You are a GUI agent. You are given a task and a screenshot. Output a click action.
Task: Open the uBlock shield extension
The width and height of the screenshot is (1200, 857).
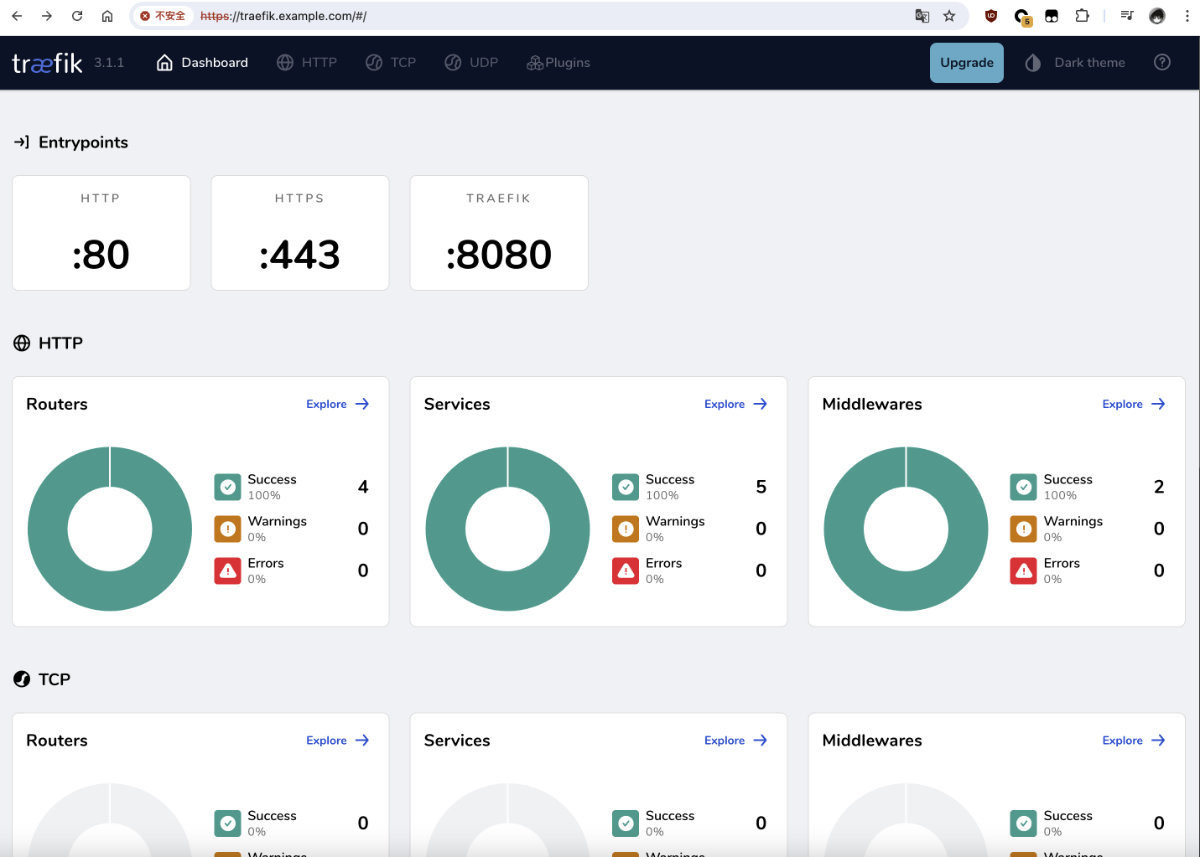[991, 16]
